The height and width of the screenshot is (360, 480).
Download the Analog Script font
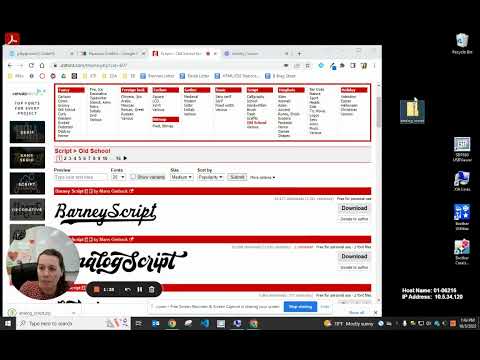pyautogui.click(x=354, y=256)
